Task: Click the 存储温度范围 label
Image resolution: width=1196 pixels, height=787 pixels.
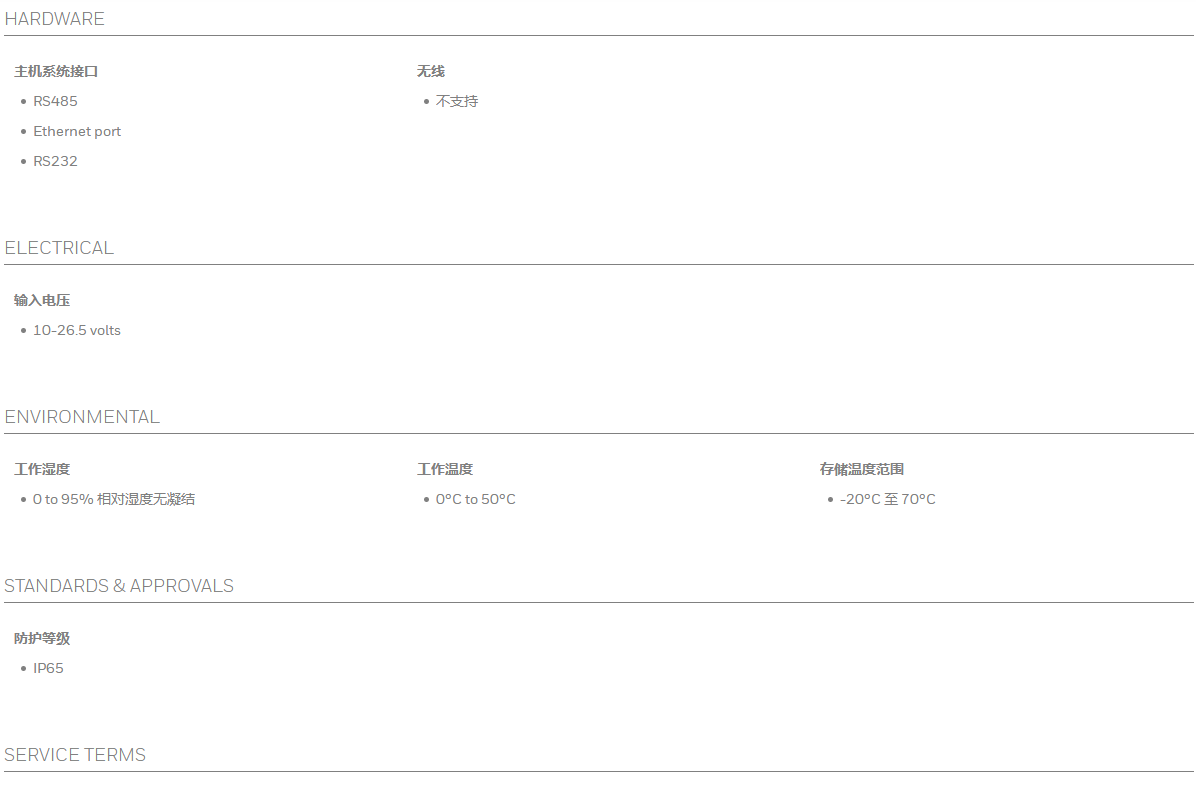Action: pos(862,470)
